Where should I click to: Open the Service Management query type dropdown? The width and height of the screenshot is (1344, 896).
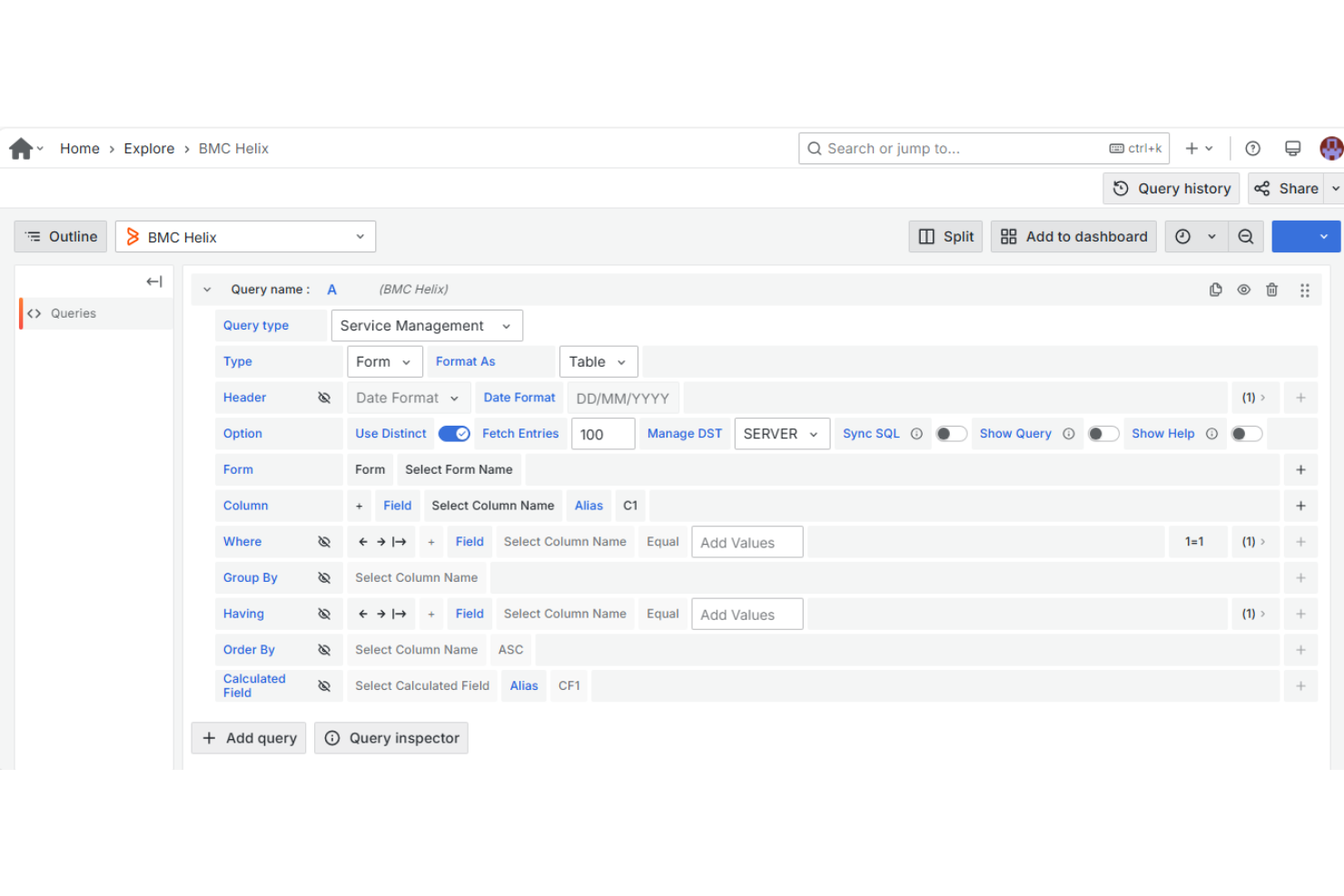click(x=427, y=325)
